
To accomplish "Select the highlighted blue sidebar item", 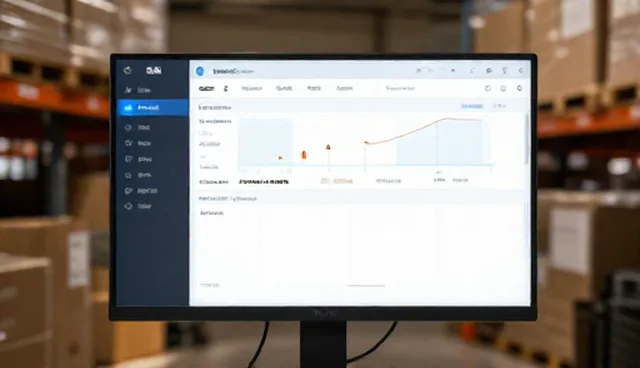I will coord(153,108).
